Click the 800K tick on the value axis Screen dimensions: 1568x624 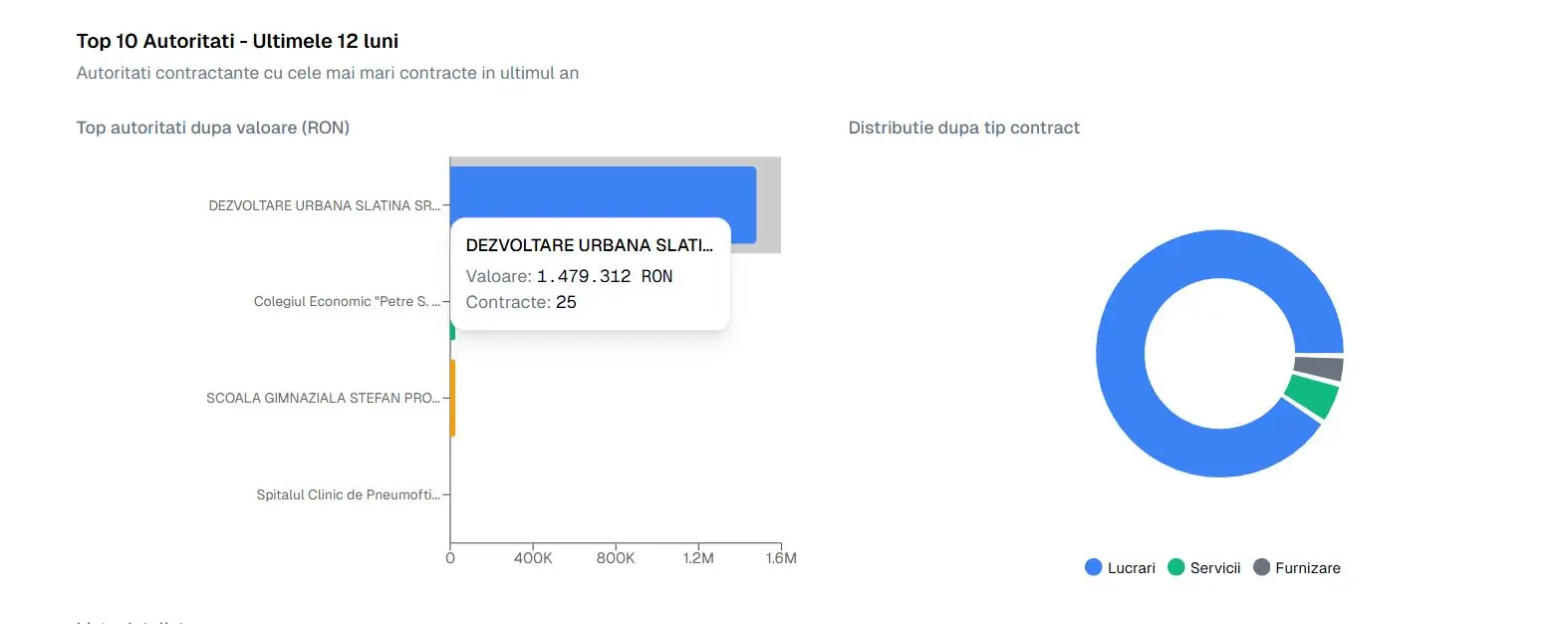pos(616,558)
